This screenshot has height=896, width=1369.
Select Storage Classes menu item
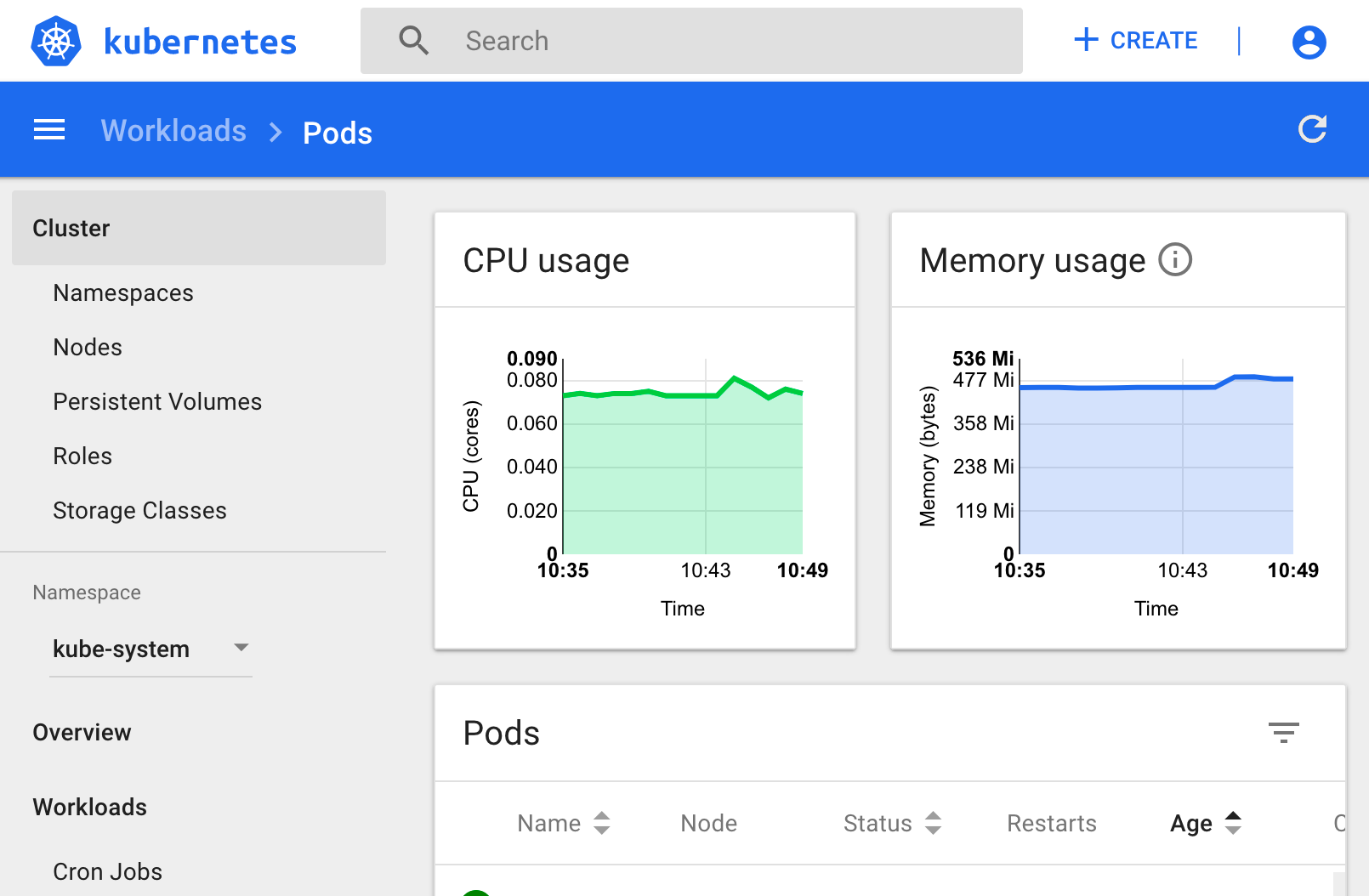[x=139, y=511]
